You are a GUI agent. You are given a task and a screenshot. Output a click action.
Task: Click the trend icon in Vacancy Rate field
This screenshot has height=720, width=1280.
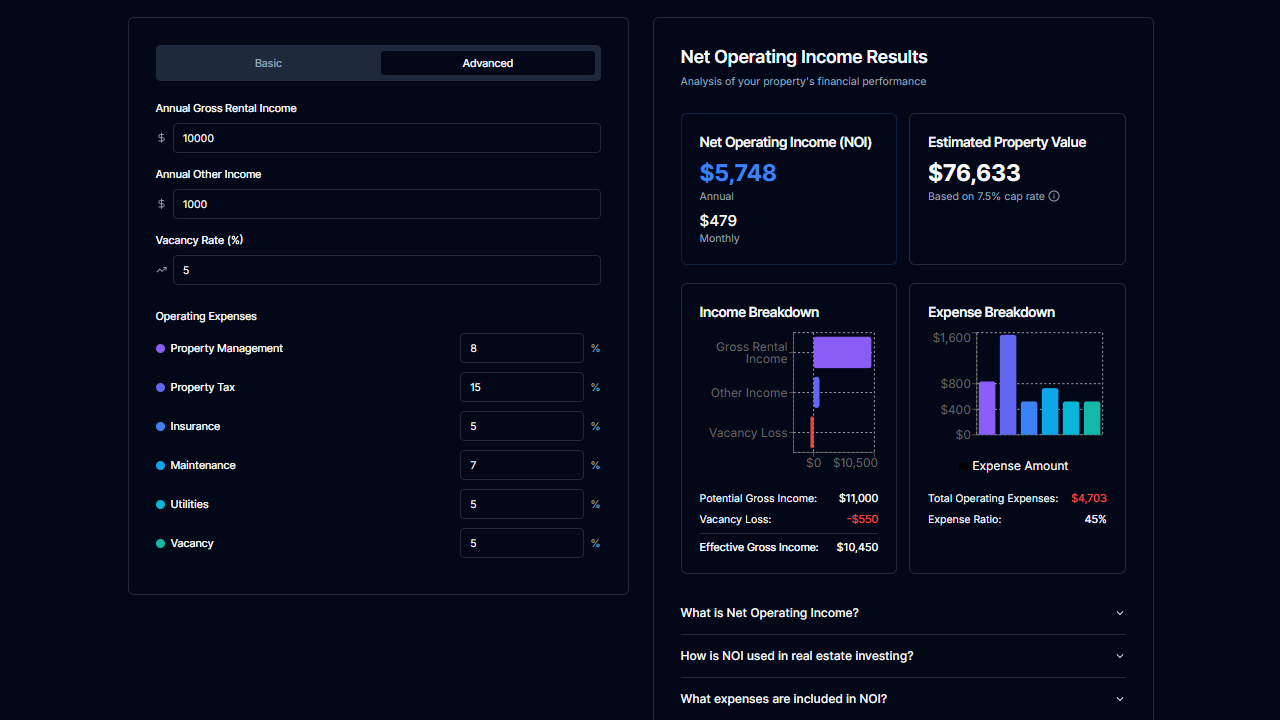click(x=161, y=270)
